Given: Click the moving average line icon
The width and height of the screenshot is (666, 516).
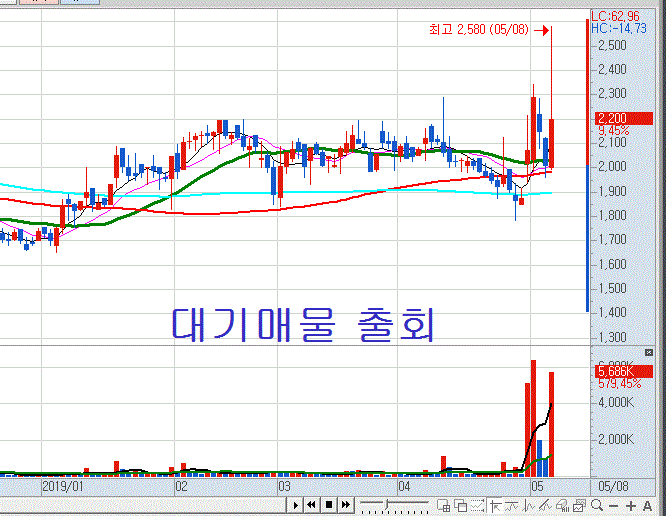Looking at the screenshot, I should pos(511,505).
